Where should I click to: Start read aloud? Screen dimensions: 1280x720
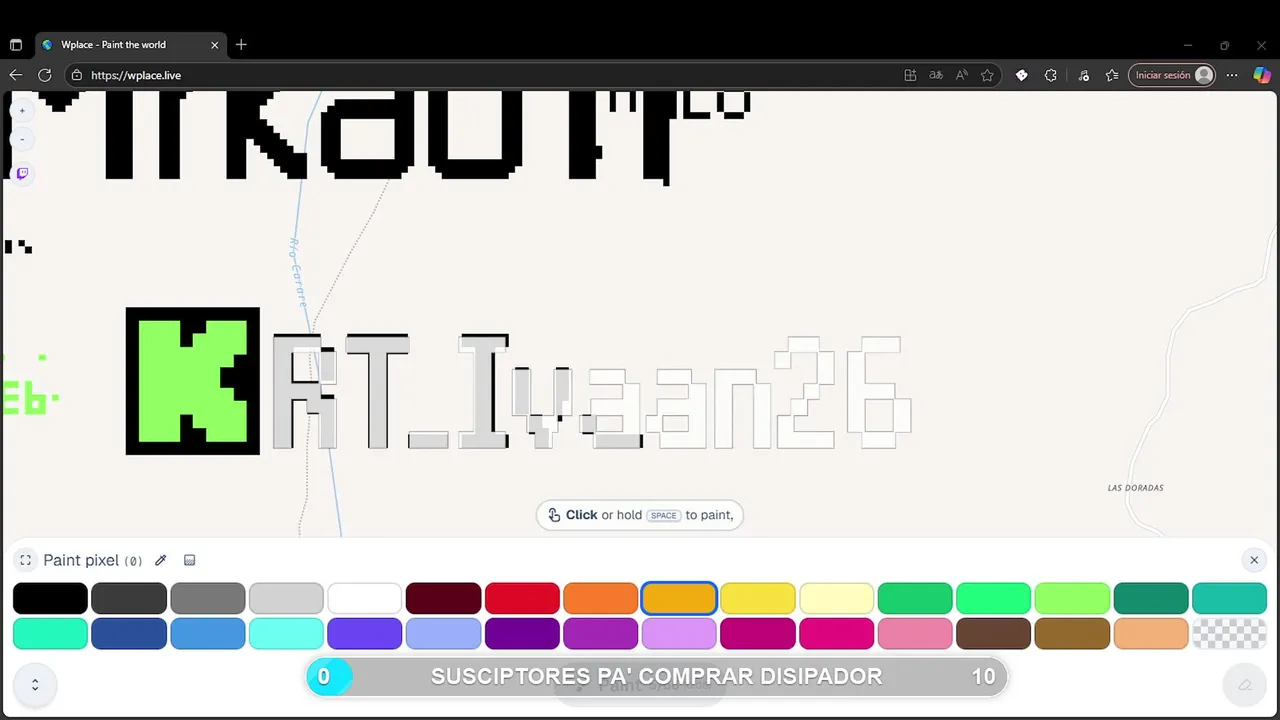(962, 75)
